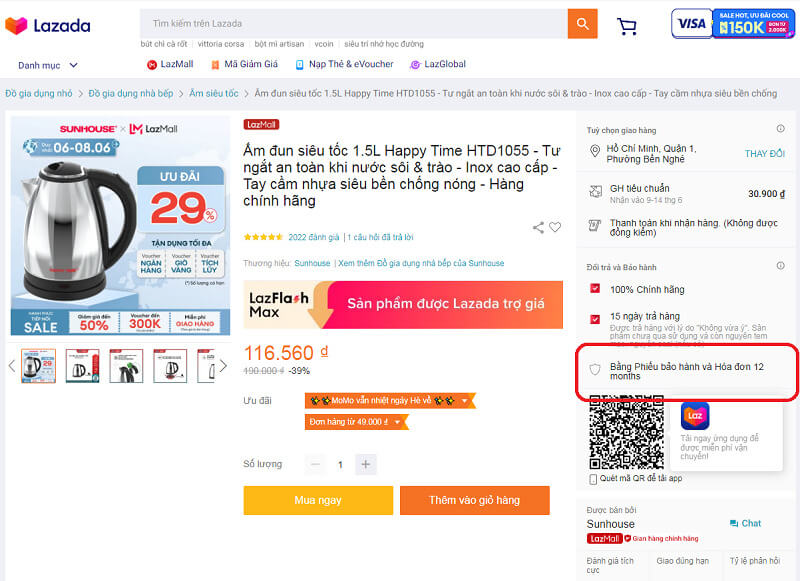Image resolution: width=800 pixels, height=581 pixels.
Task: Click the main kettle product image
Action: pos(120,225)
